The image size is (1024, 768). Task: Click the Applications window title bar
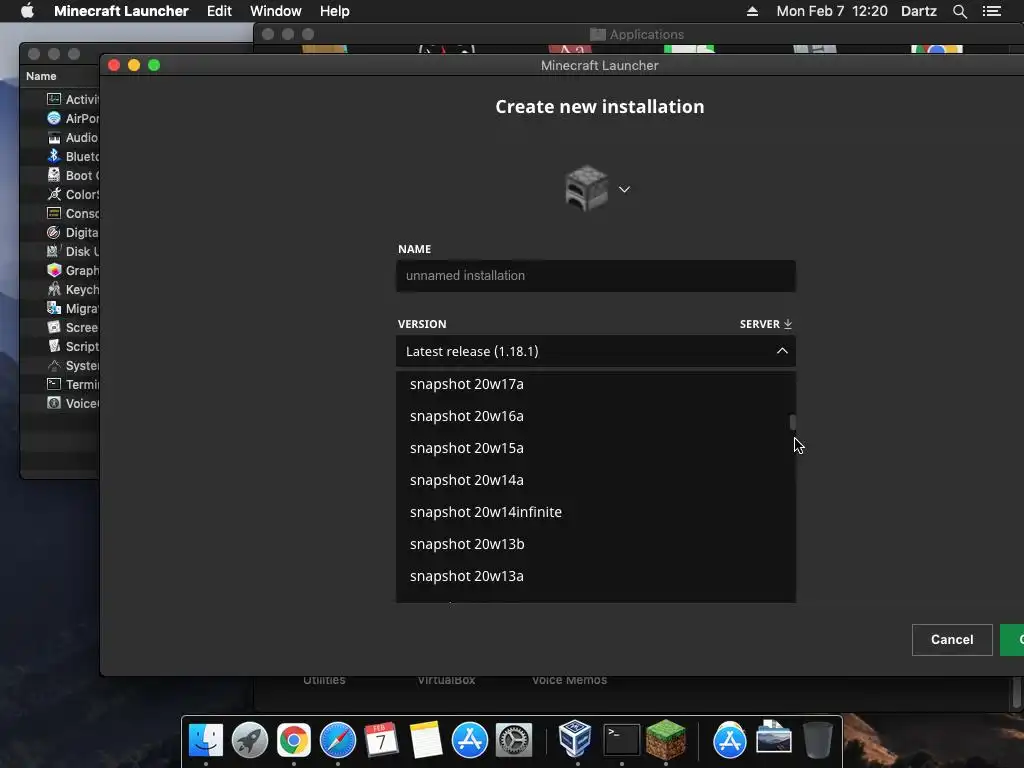(637, 34)
